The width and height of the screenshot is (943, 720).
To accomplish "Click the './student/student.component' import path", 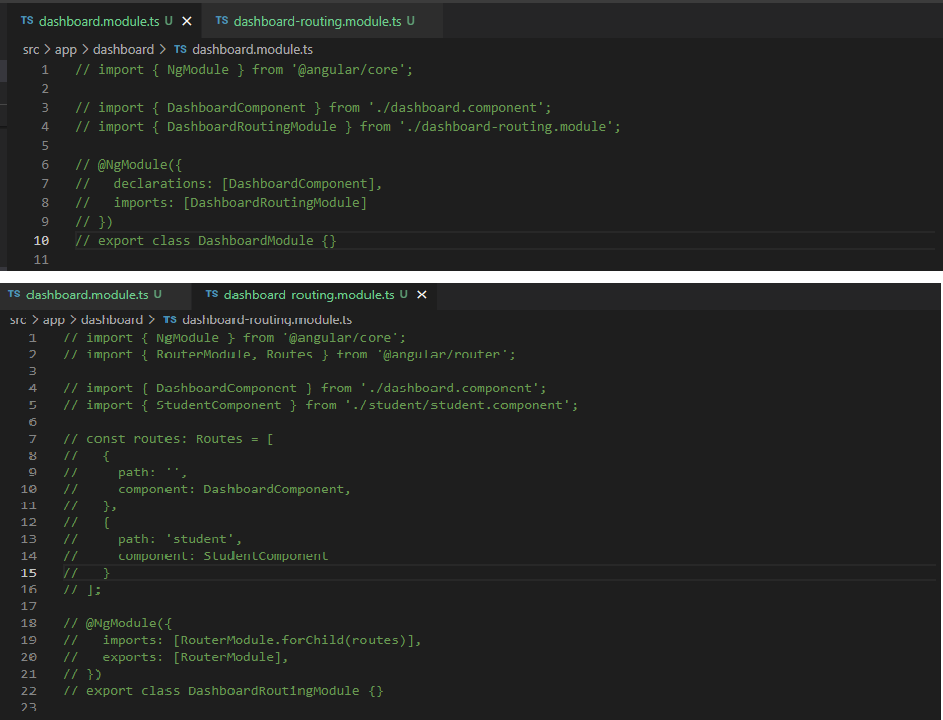I will point(461,405).
